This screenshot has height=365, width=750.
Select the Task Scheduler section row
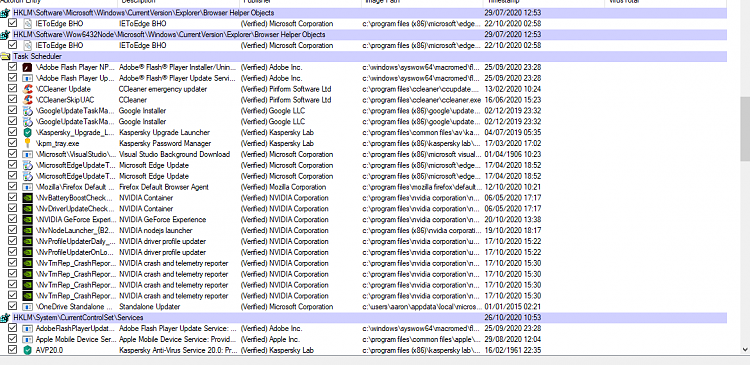click(364, 56)
